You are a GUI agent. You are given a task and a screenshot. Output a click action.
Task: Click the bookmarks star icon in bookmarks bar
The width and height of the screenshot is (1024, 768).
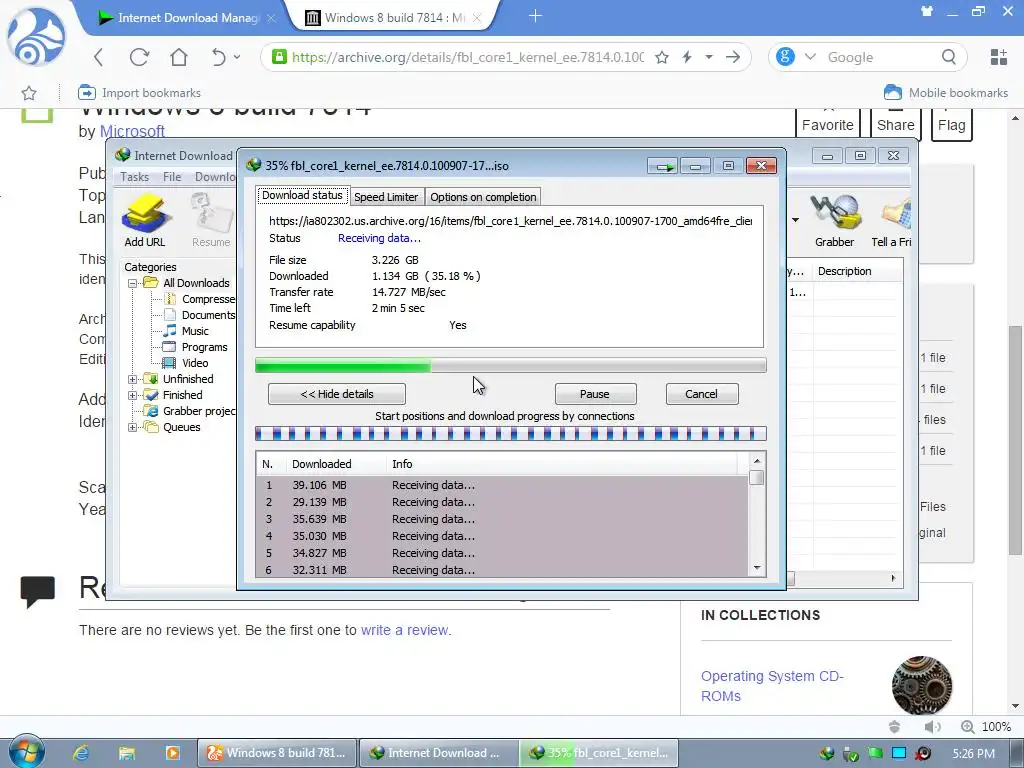click(x=29, y=93)
